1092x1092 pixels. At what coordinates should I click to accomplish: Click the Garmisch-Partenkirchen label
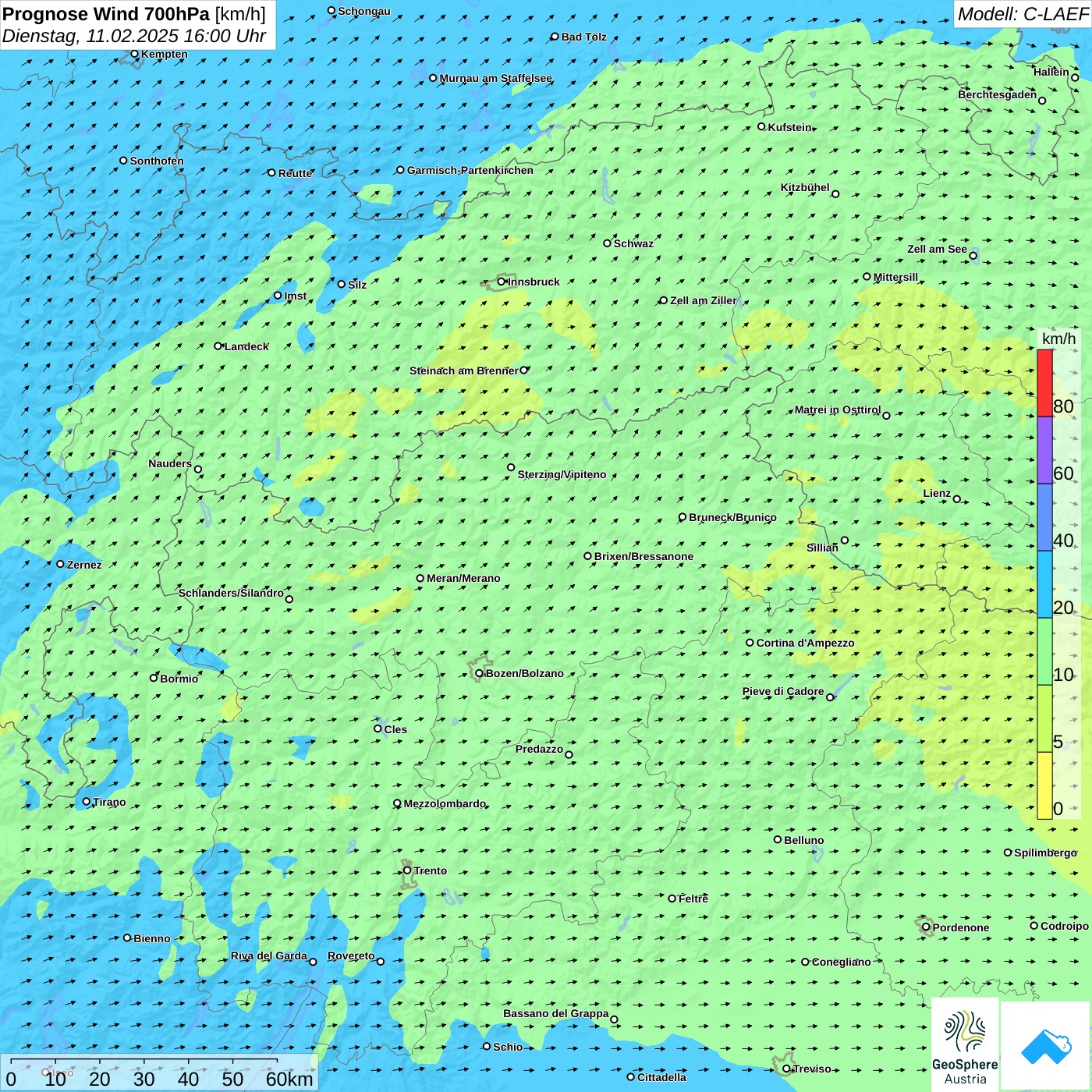point(470,170)
